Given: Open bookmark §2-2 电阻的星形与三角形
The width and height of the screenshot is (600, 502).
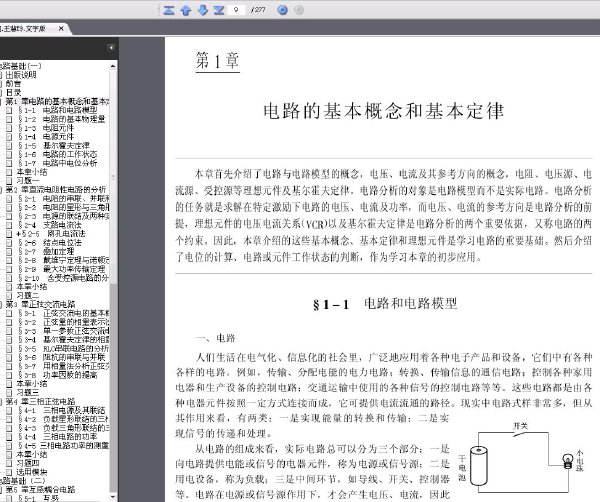Looking at the screenshot, I should pos(64,207).
